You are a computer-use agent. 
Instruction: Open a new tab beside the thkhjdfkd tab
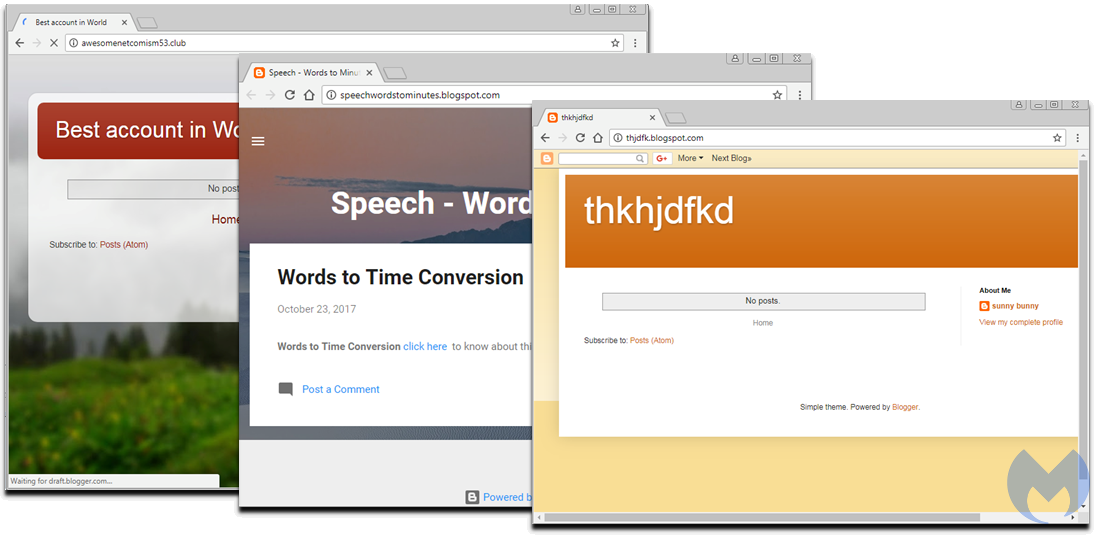676,118
